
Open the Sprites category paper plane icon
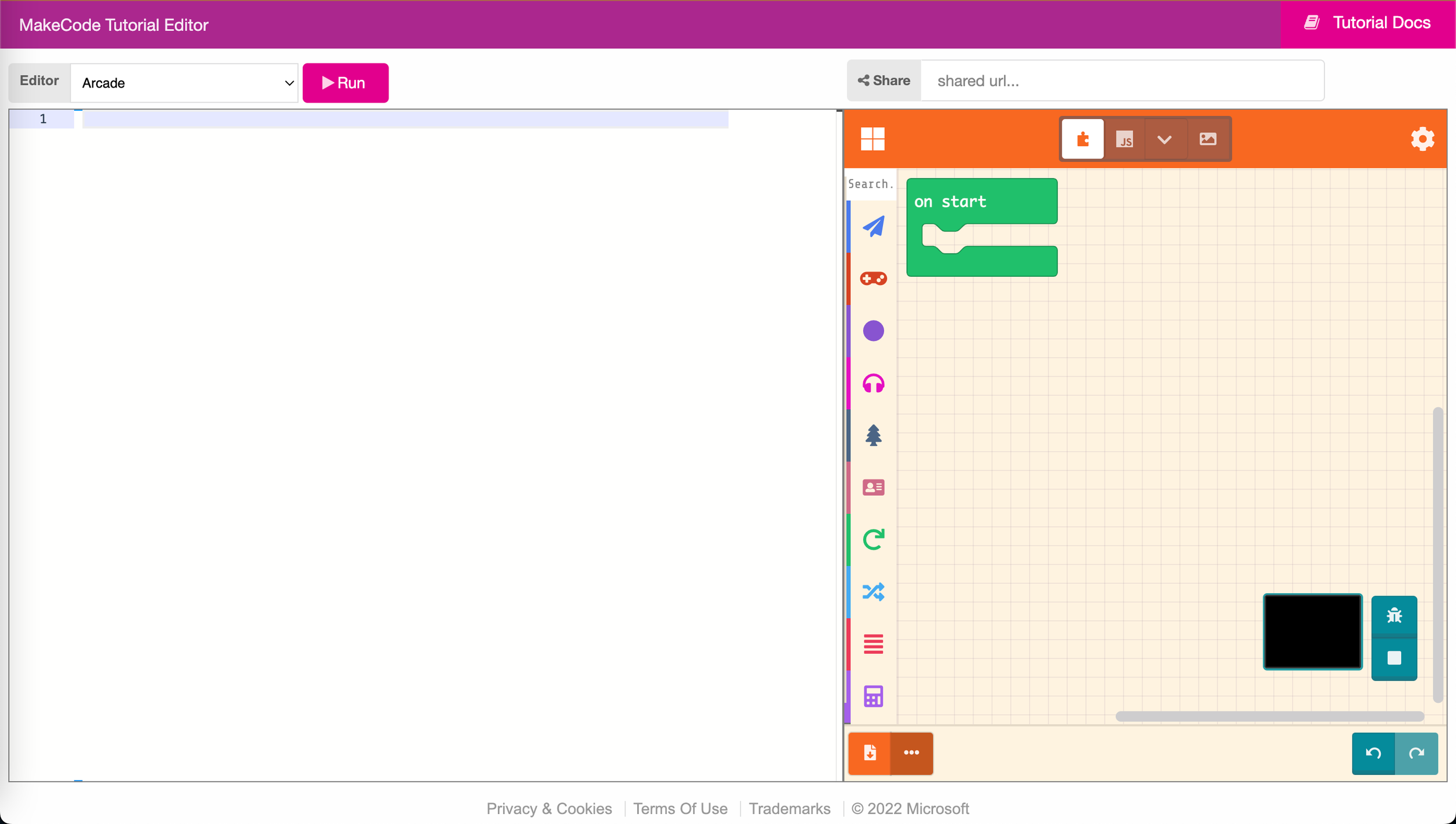[873, 227]
